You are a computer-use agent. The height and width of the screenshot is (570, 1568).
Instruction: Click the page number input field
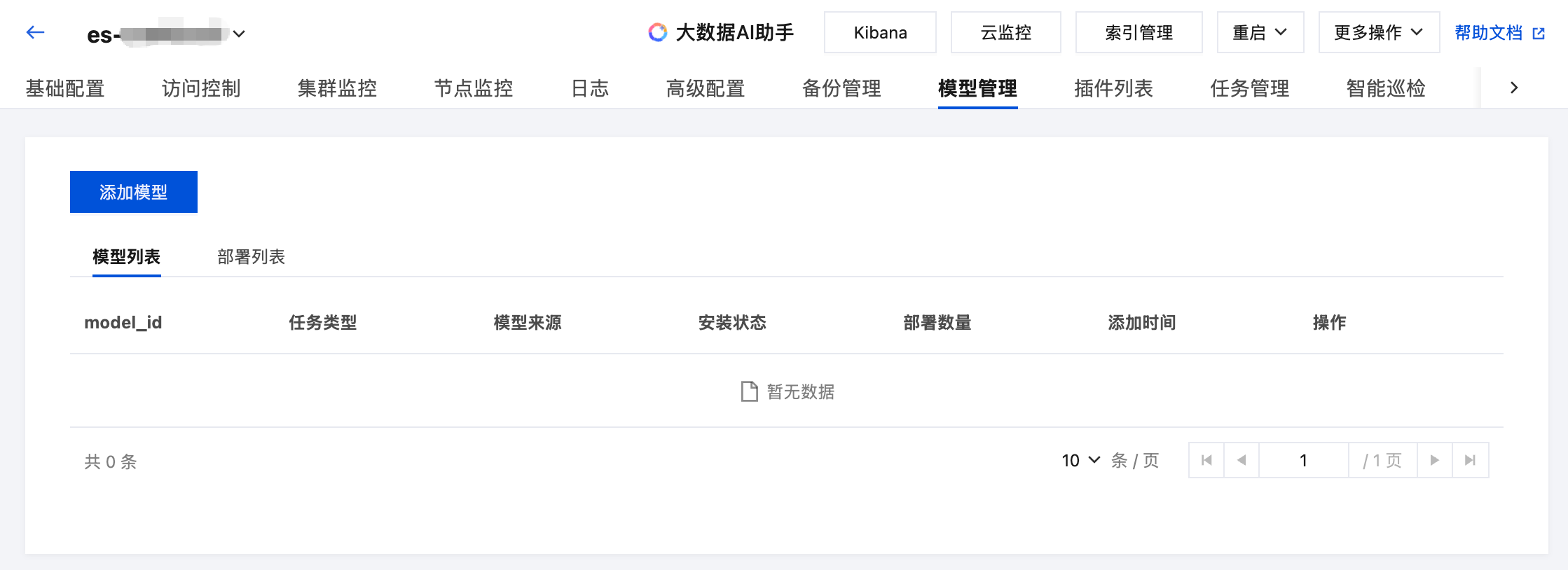1304,460
